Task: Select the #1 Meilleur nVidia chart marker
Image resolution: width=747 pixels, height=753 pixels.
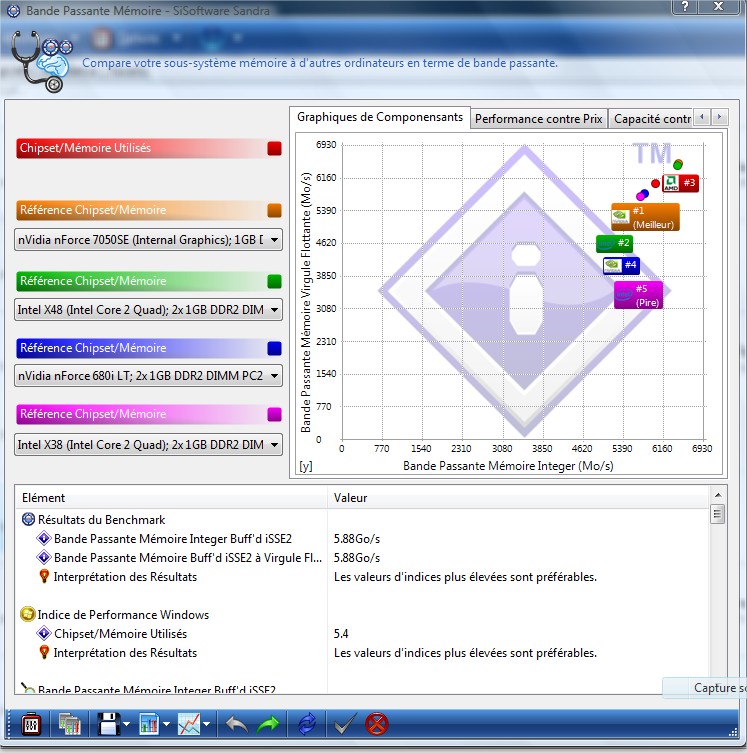Action: coord(645,217)
